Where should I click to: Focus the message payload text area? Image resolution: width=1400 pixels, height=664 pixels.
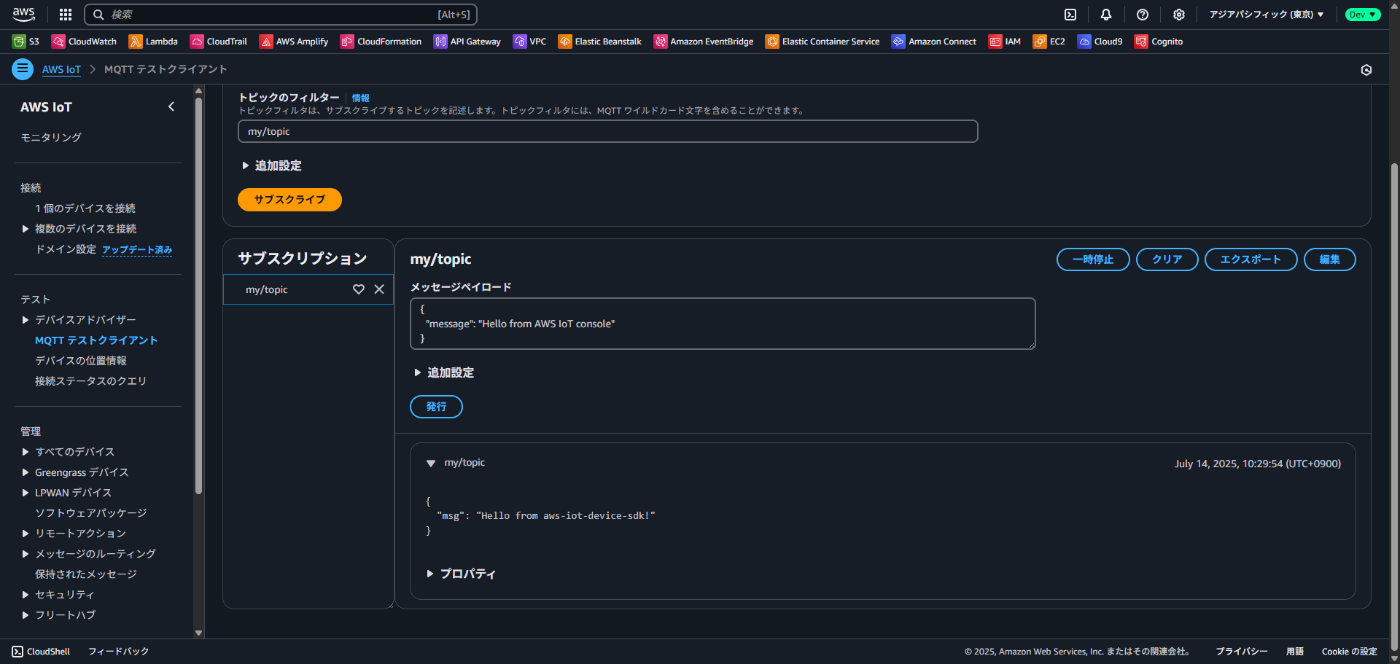click(x=722, y=324)
